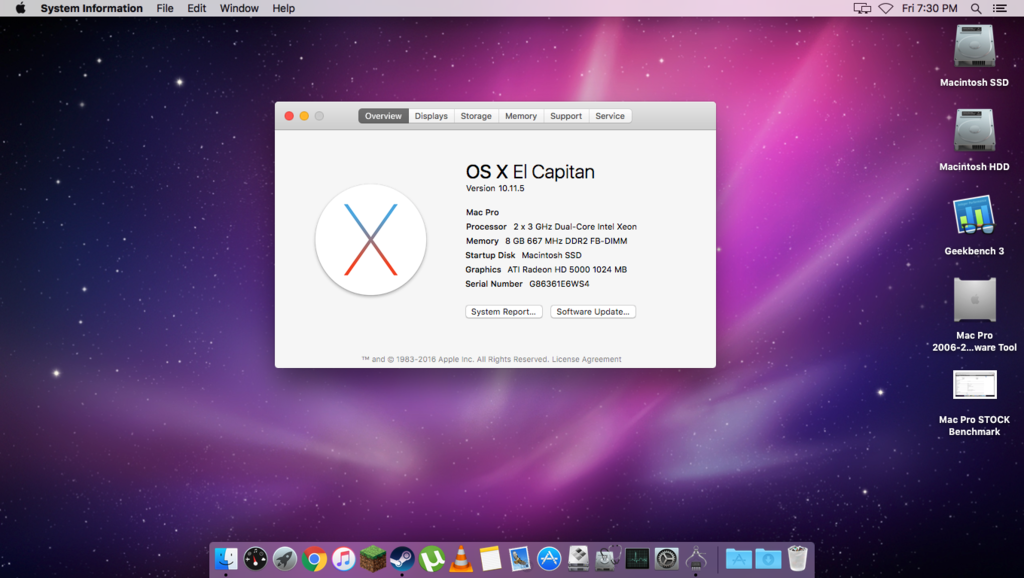Open the Help menu

[283, 8]
